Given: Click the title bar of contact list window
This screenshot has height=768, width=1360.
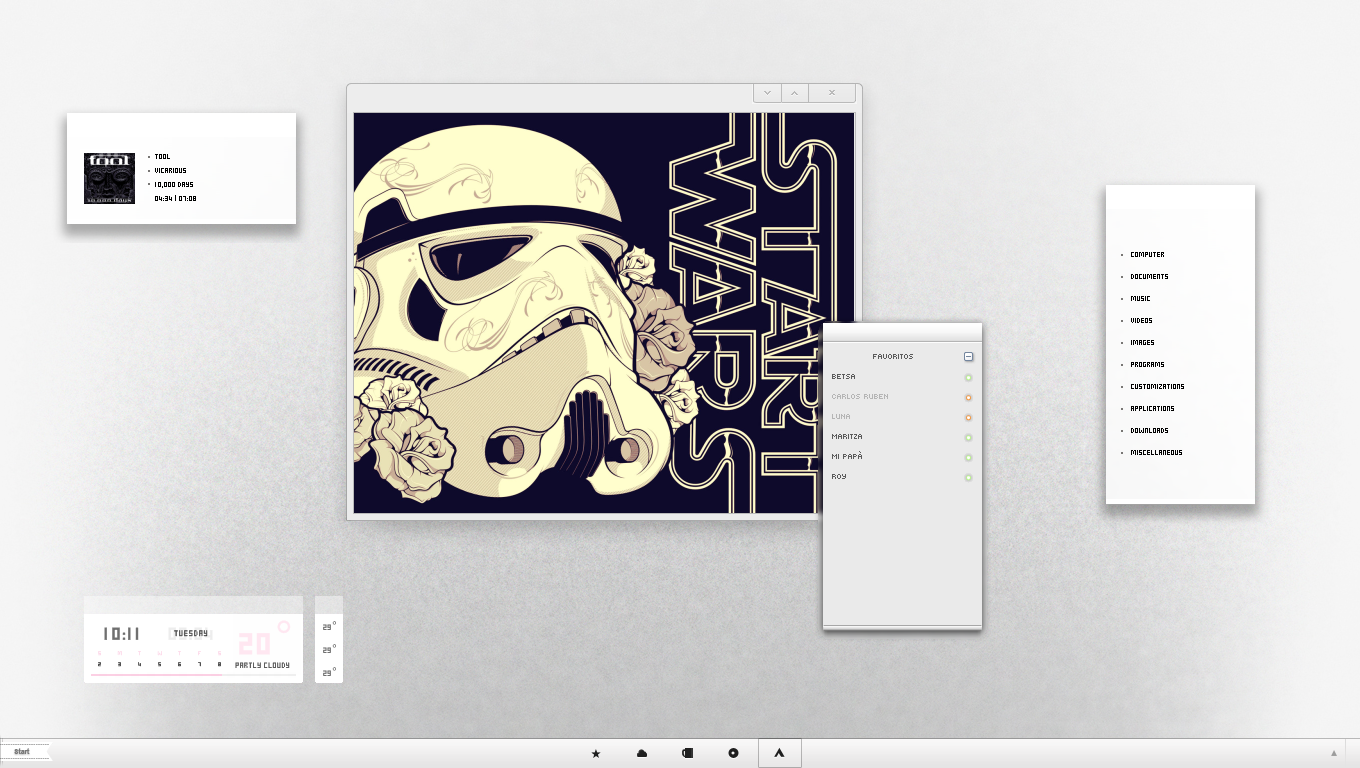Looking at the screenshot, I should point(902,332).
